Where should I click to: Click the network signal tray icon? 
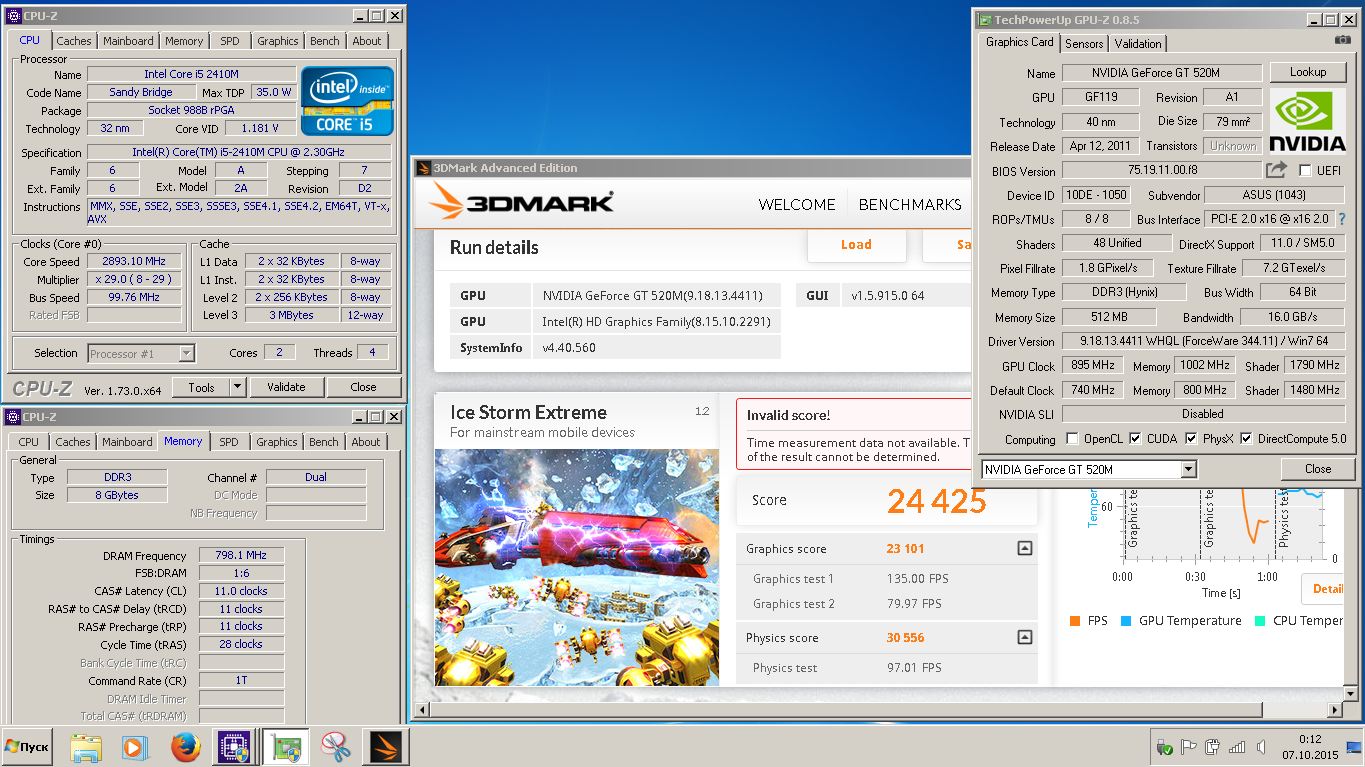point(1237,747)
